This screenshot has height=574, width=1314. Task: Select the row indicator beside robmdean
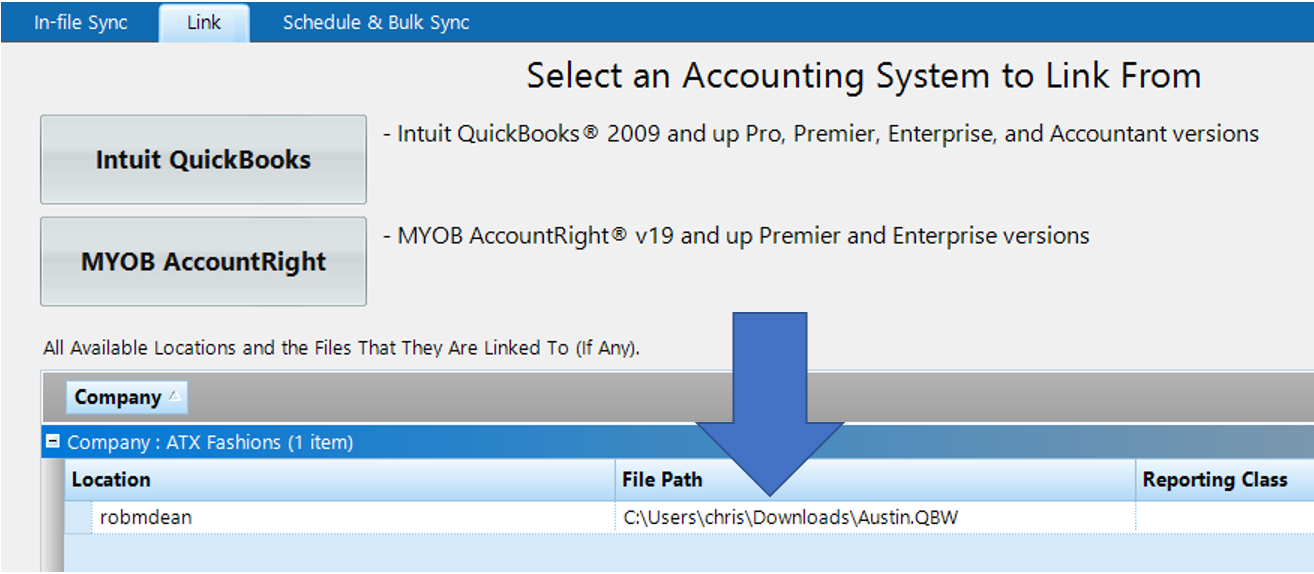click(x=78, y=517)
